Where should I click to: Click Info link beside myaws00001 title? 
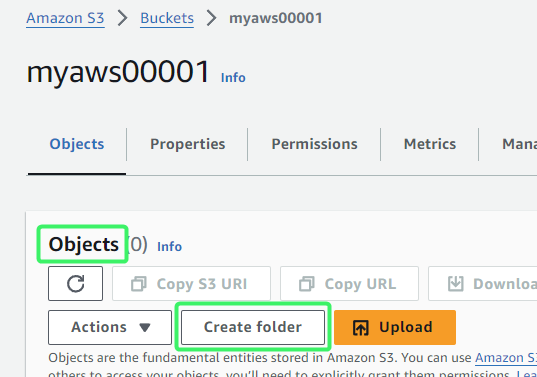[233, 78]
